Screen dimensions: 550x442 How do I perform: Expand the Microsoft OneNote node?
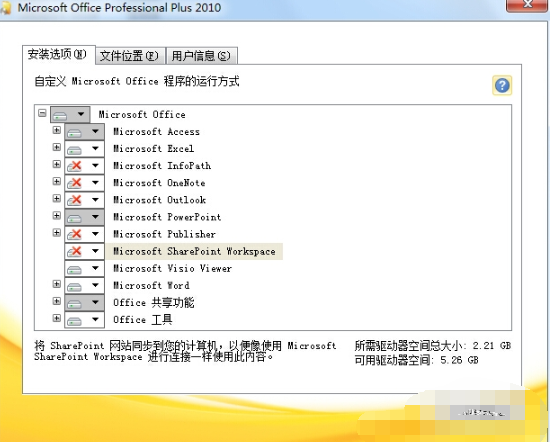coord(56,181)
